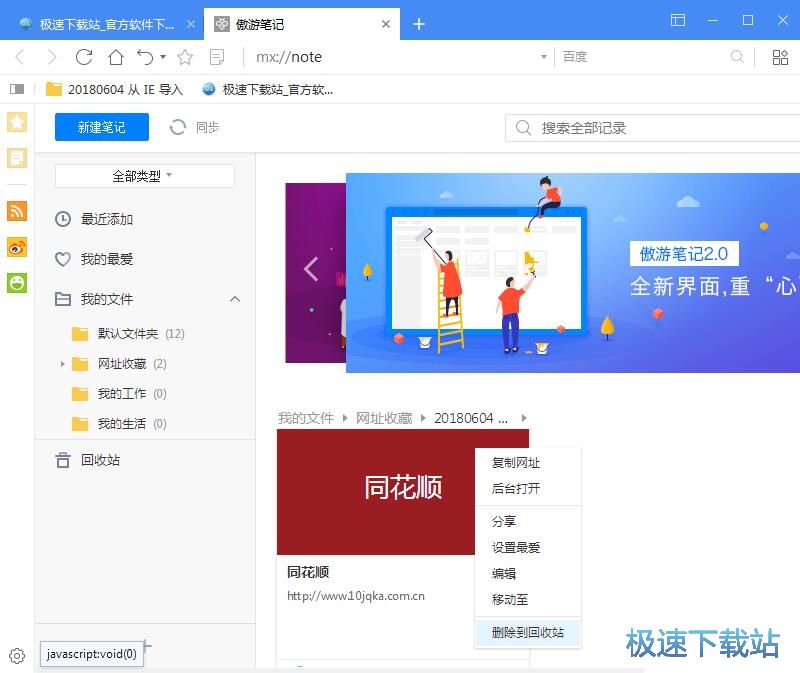
Task: Choose 后台打开 from the context menu
Action: tap(528, 489)
